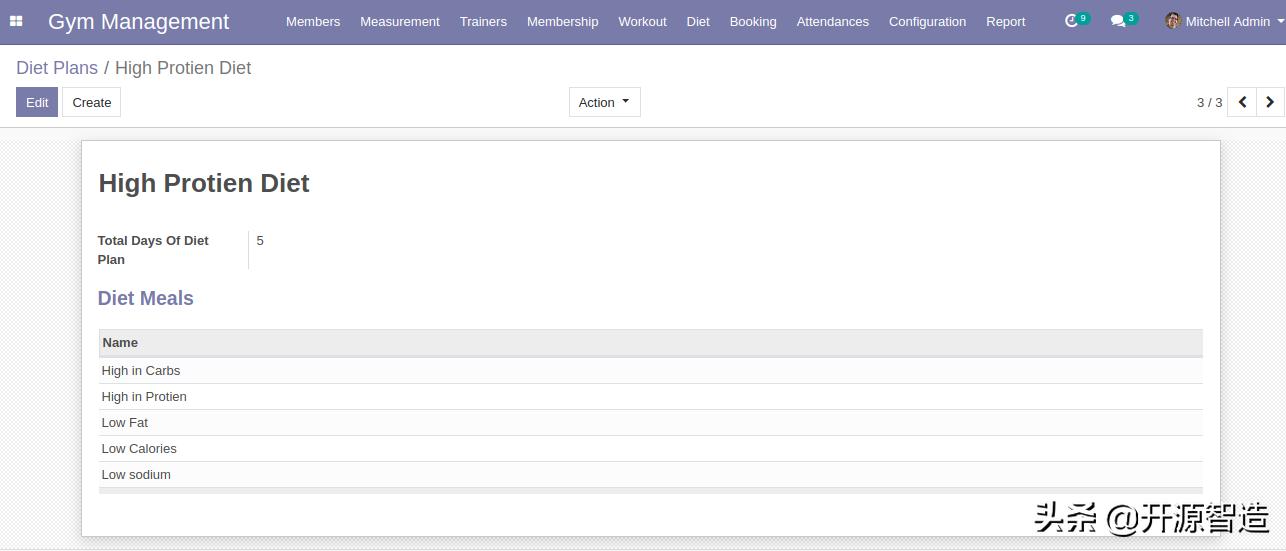The width and height of the screenshot is (1286, 551).
Task: Open the Low Calories meal row
Action: point(139,449)
